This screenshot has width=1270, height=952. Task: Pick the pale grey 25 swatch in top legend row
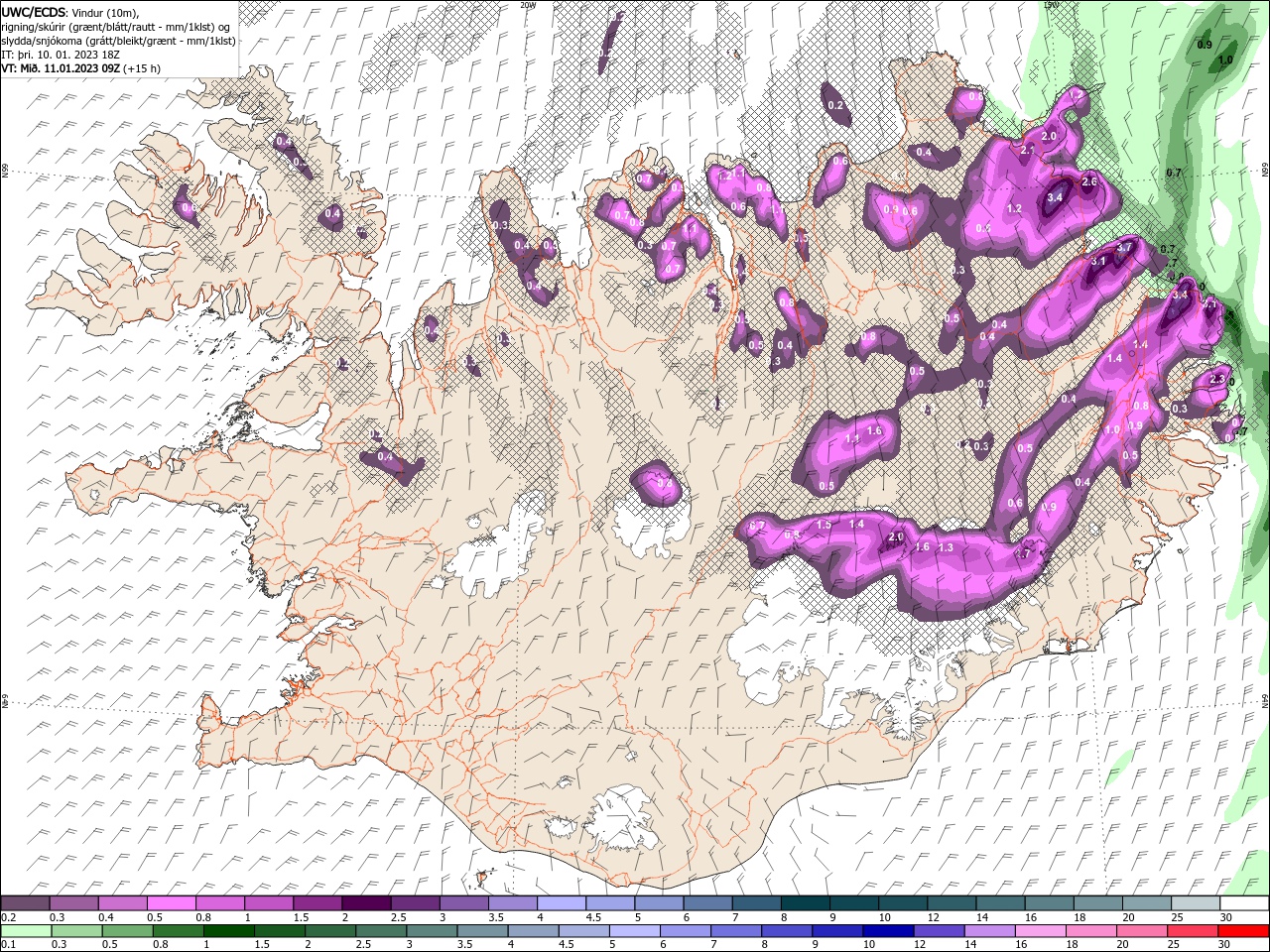[1194, 903]
